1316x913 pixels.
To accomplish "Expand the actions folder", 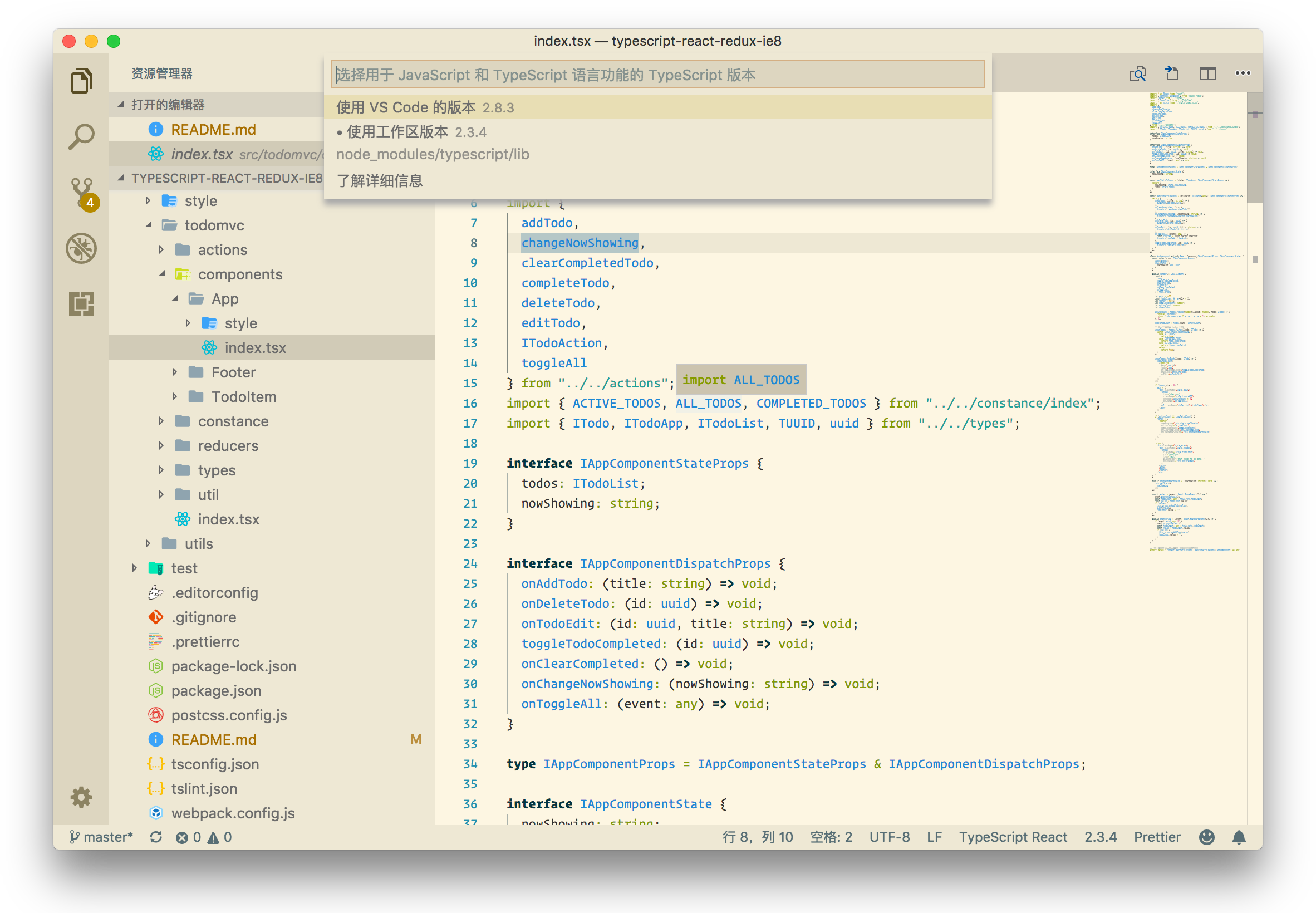I will point(222,250).
